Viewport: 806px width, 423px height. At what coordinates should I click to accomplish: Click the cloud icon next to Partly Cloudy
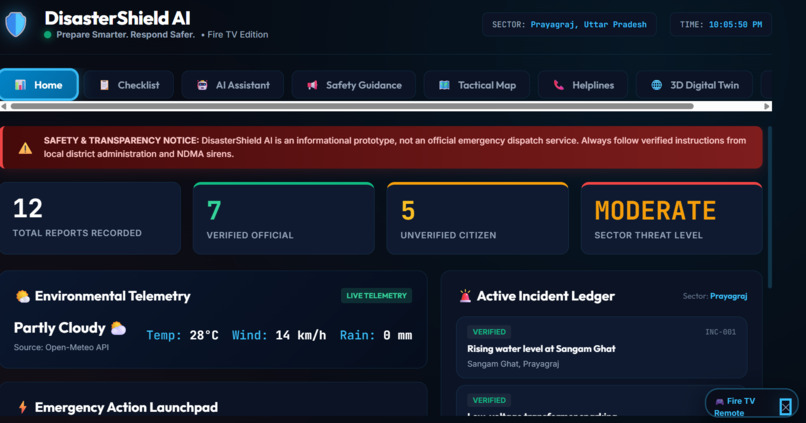pos(118,328)
